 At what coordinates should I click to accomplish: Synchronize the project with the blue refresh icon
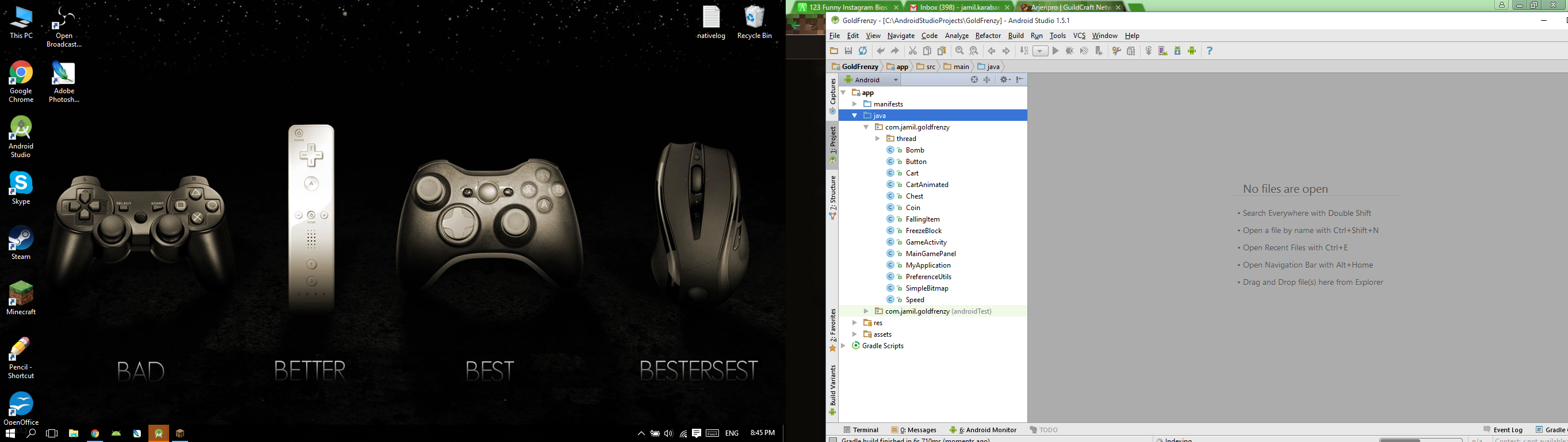tap(863, 51)
